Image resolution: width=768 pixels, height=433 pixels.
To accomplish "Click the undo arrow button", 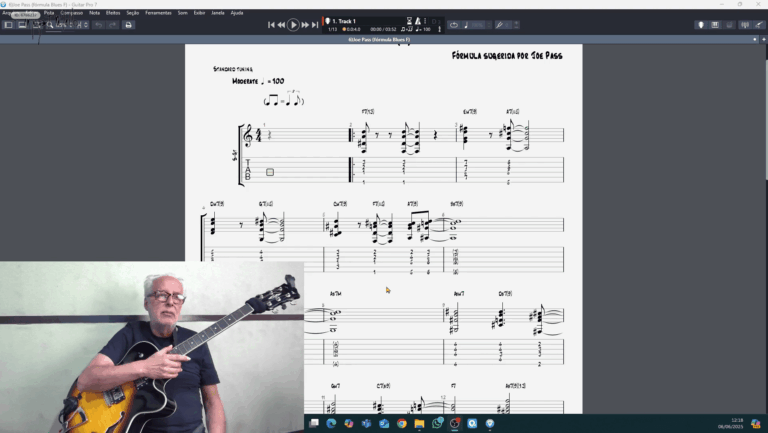I will click(98, 24).
